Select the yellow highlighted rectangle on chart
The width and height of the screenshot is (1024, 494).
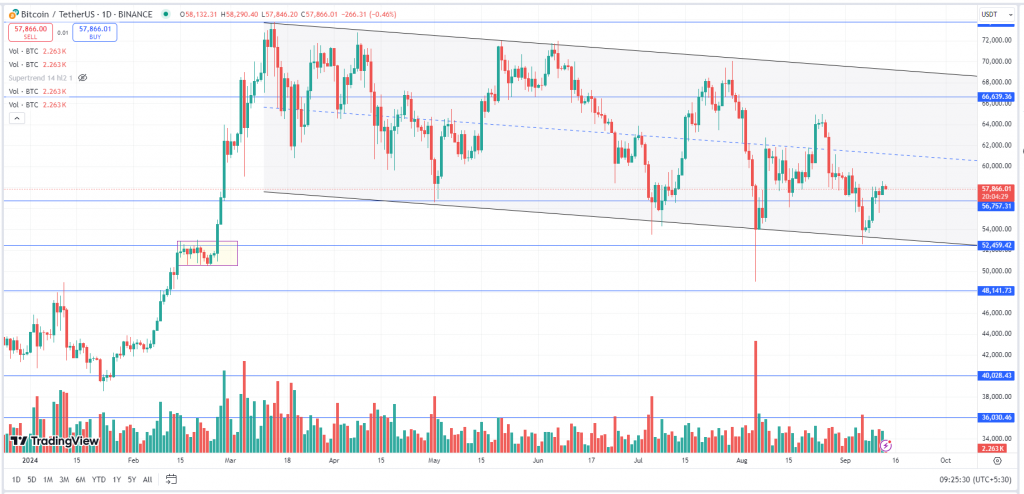pos(207,253)
